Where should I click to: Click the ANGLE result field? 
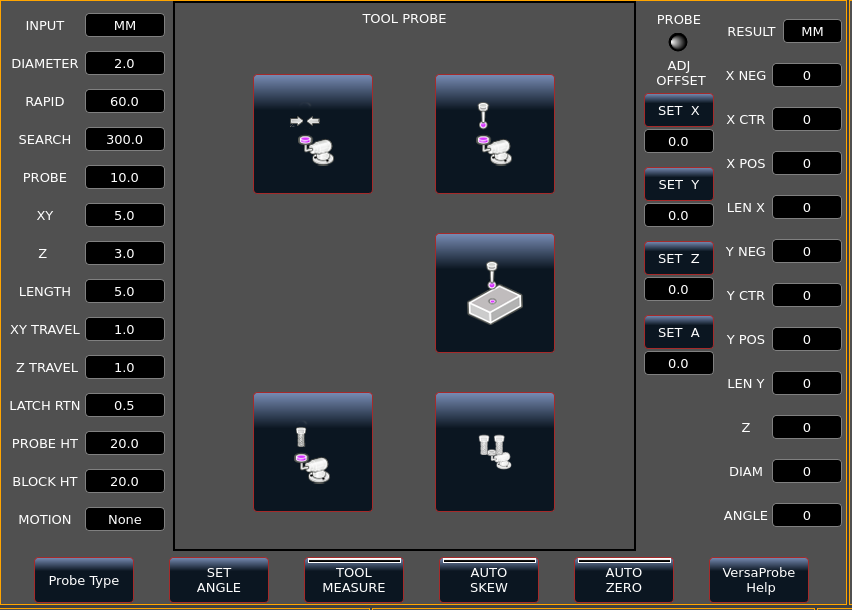point(807,515)
